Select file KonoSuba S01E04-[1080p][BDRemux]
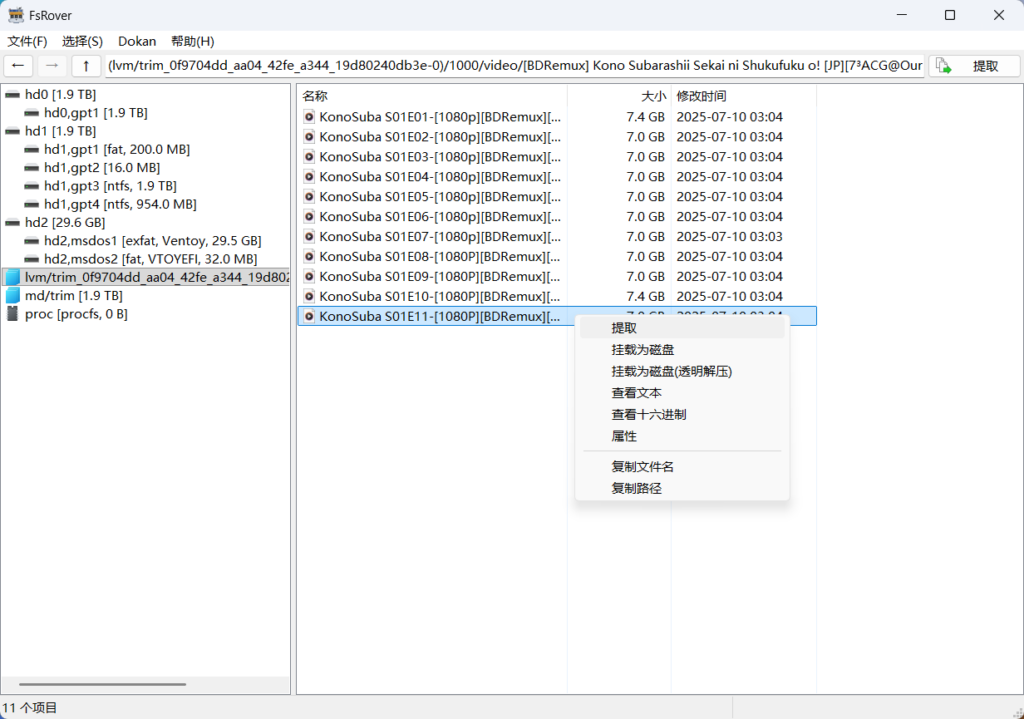Screen dimensions: 1024x719 coord(440,177)
